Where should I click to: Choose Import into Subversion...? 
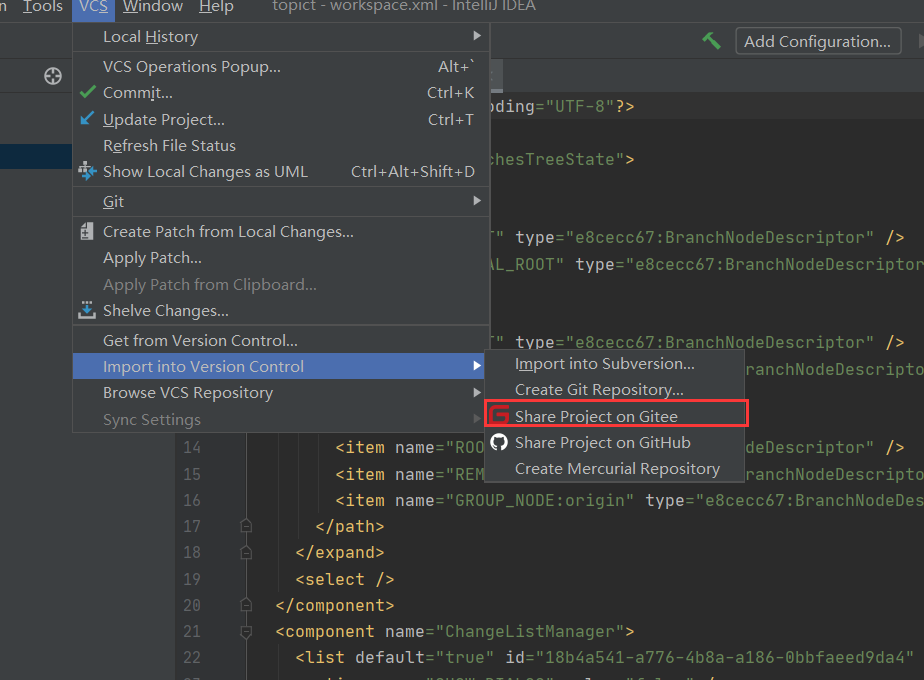pos(615,364)
